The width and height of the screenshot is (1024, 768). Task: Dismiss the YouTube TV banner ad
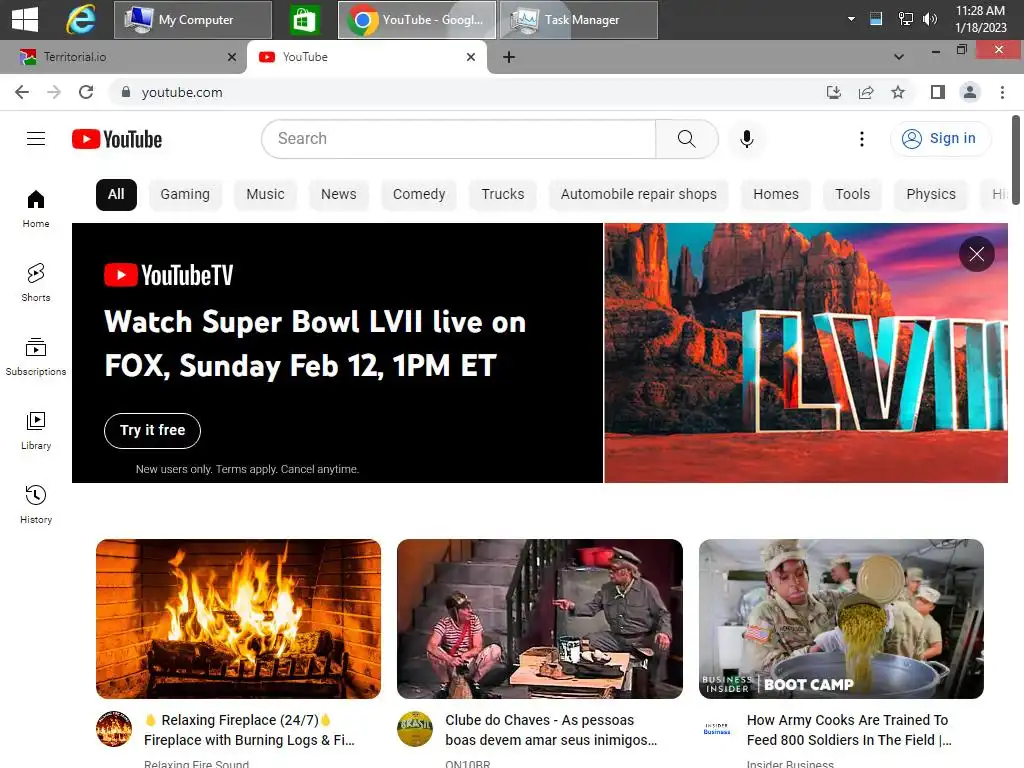(x=976, y=254)
